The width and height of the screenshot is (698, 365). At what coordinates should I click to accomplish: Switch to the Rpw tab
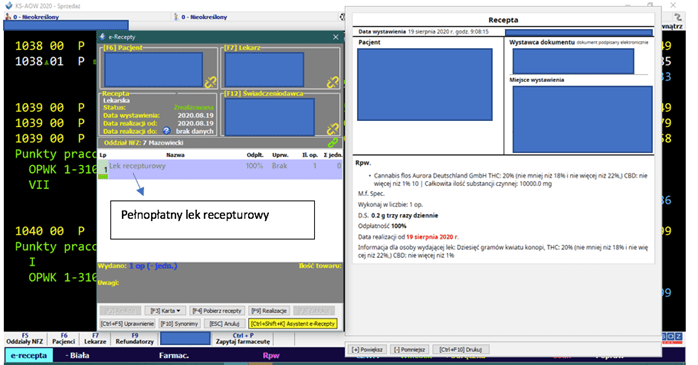click(271, 355)
